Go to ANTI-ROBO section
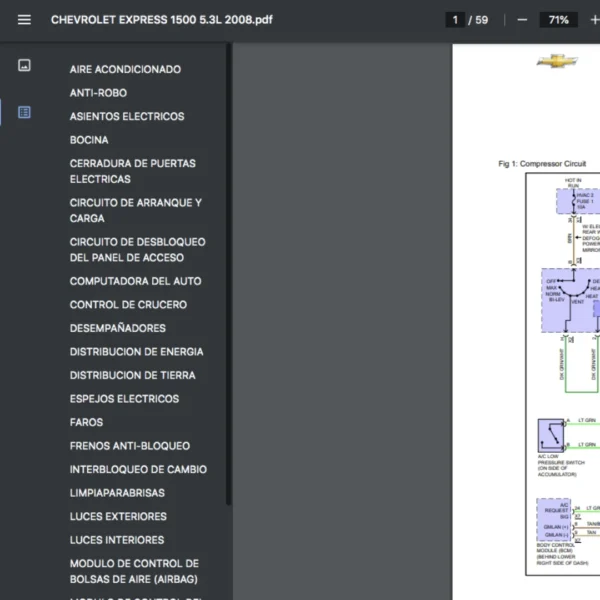This screenshot has width=600, height=600. (x=98, y=93)
